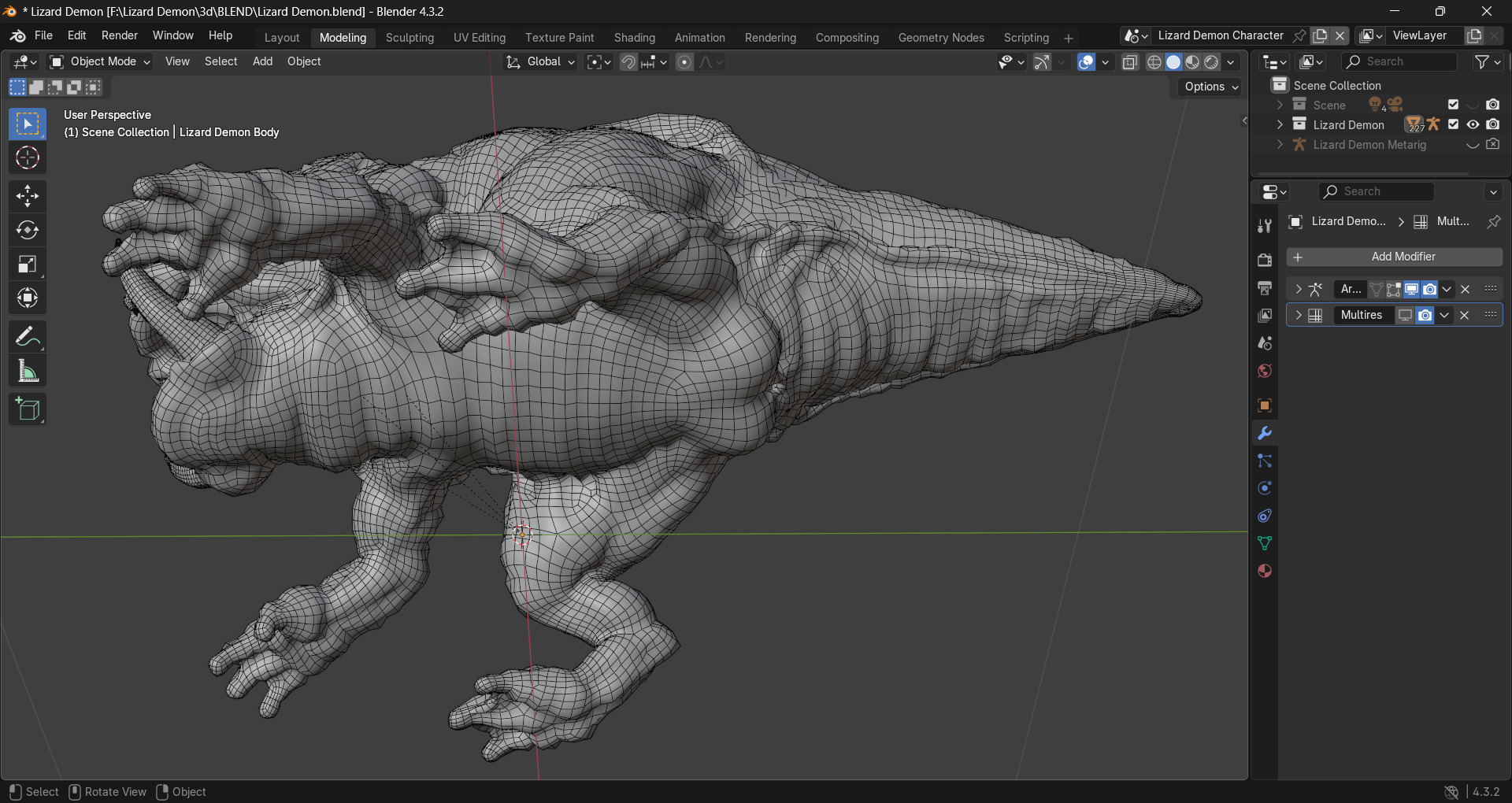This screenshot has height=803, width=1512.
Task: Click scene name field Lizard Demon Character
Action: (1221, 35)
